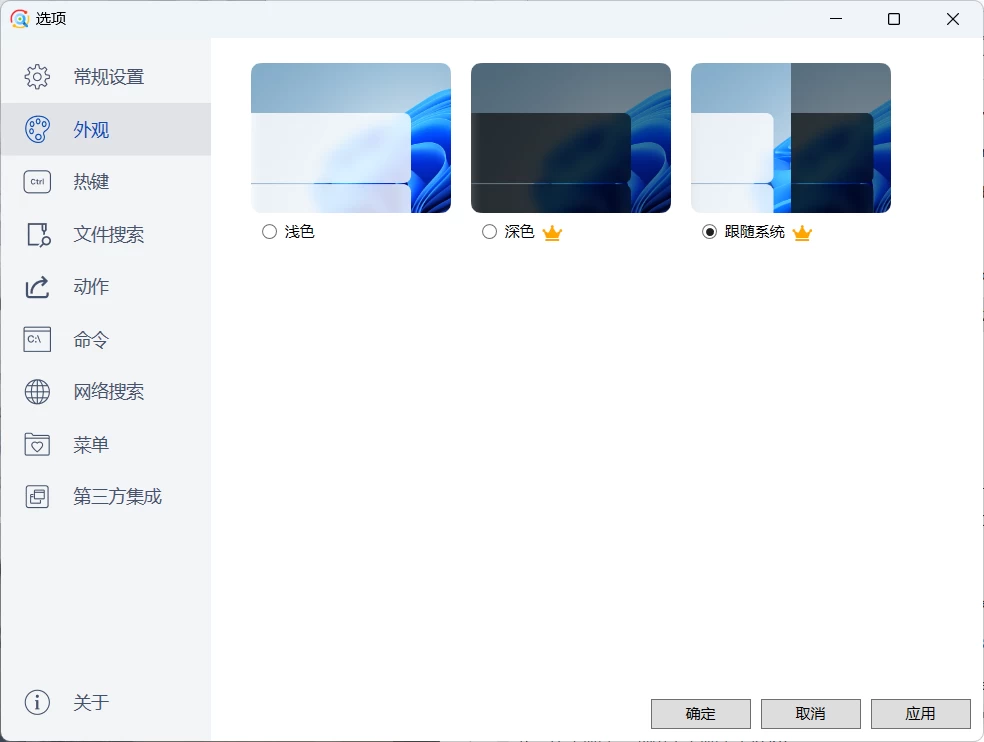Click the globe icon for 网络搜索
Screen dimensions: 984x742
pyautogui.click(x=37, y=392)
